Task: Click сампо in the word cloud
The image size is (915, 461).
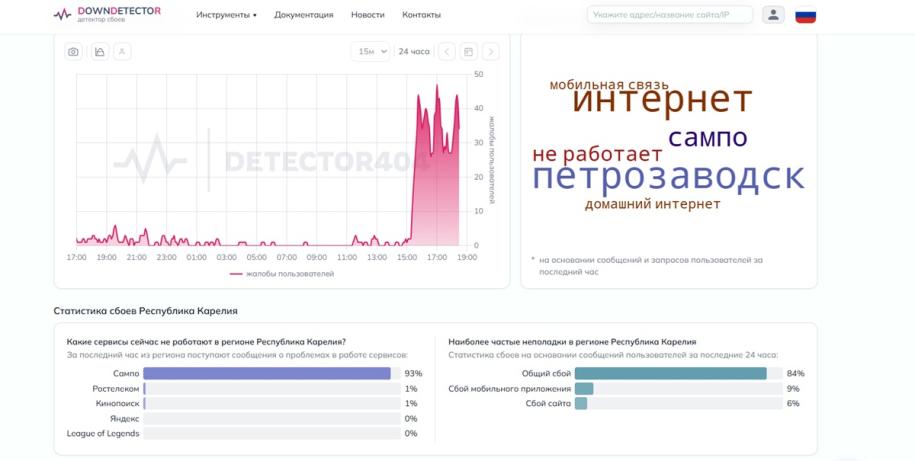Action: (x=708, y=138)
